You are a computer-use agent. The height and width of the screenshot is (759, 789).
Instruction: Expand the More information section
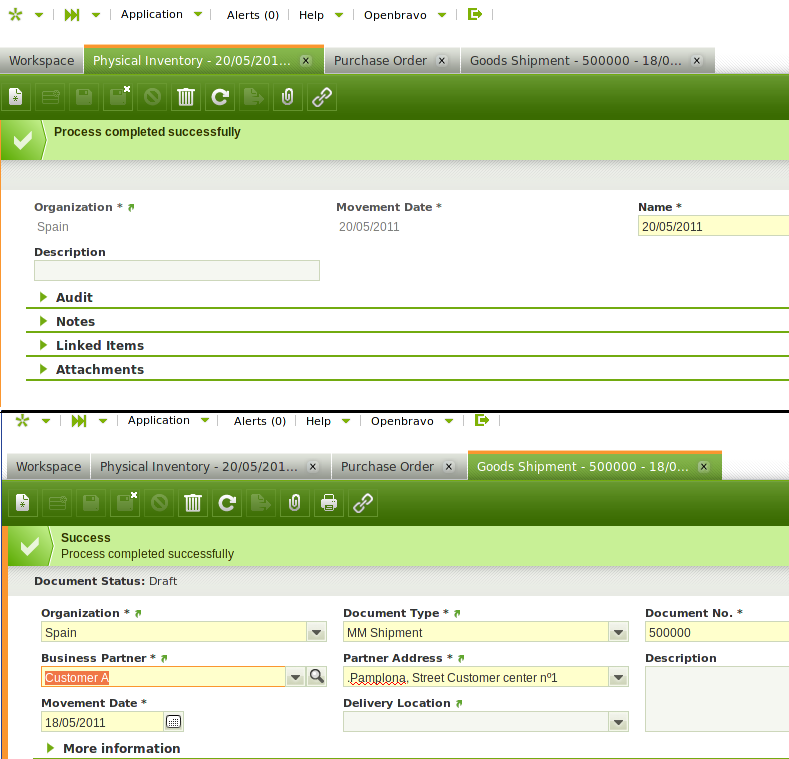pyautogui.click(x=121, y=748)
